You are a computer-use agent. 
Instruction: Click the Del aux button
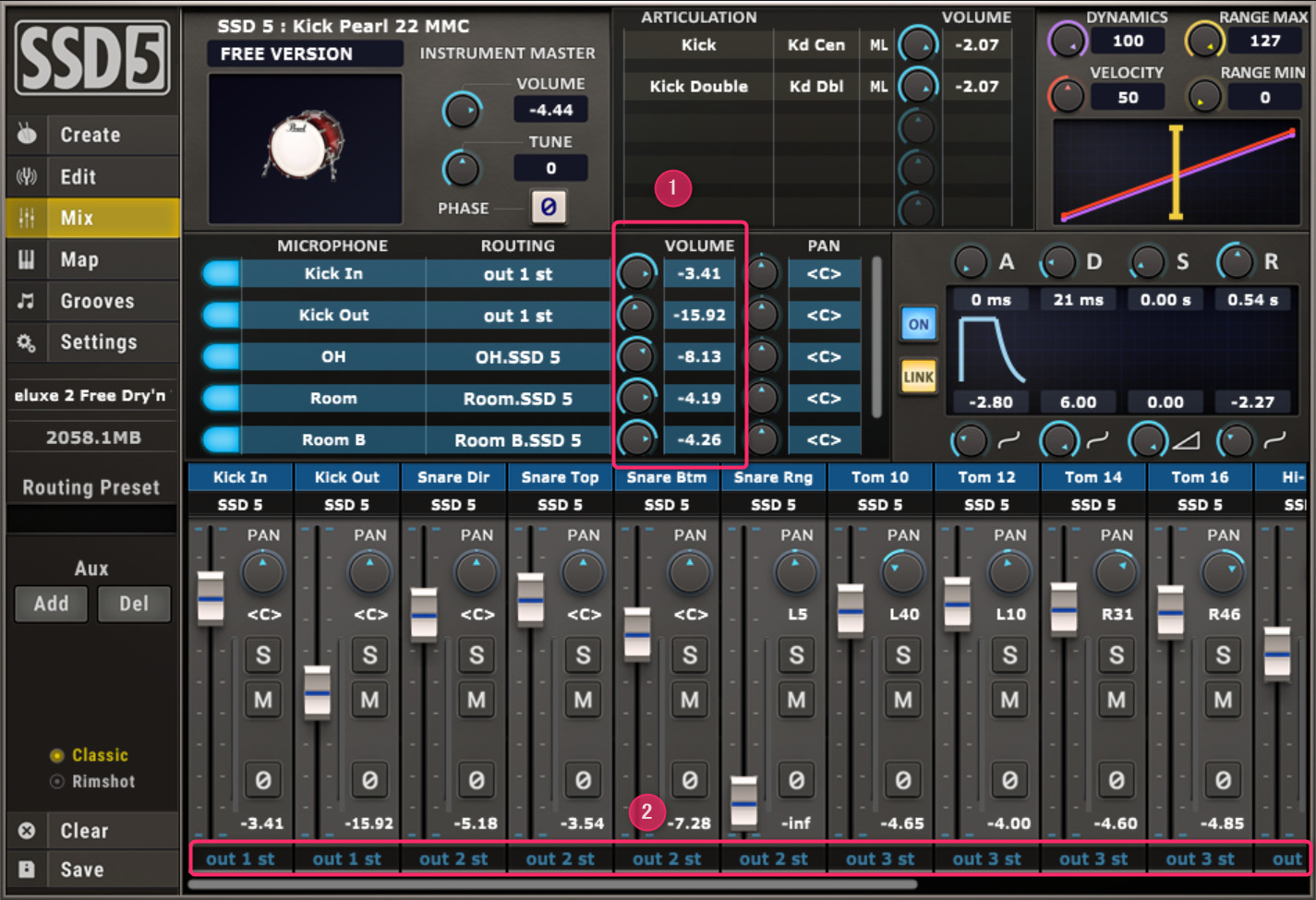[133, 604]
